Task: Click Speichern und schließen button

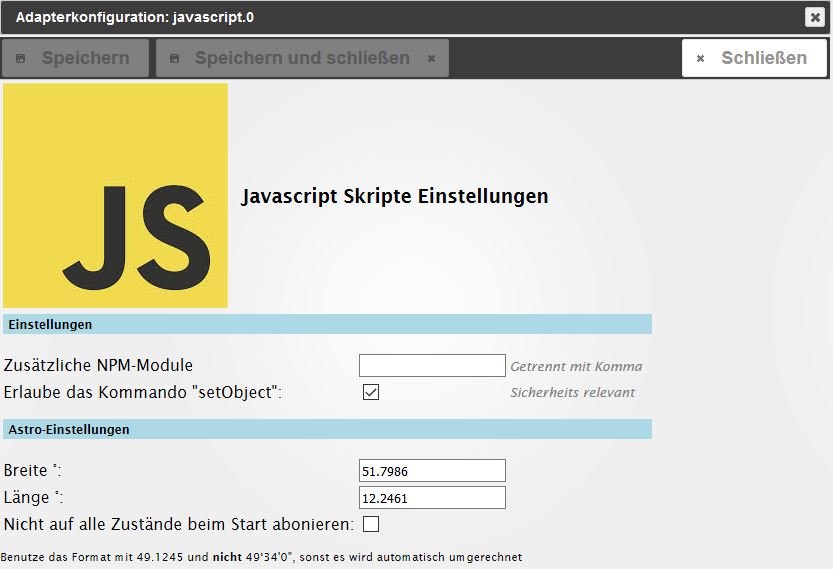Action: (x=302, y=58)
